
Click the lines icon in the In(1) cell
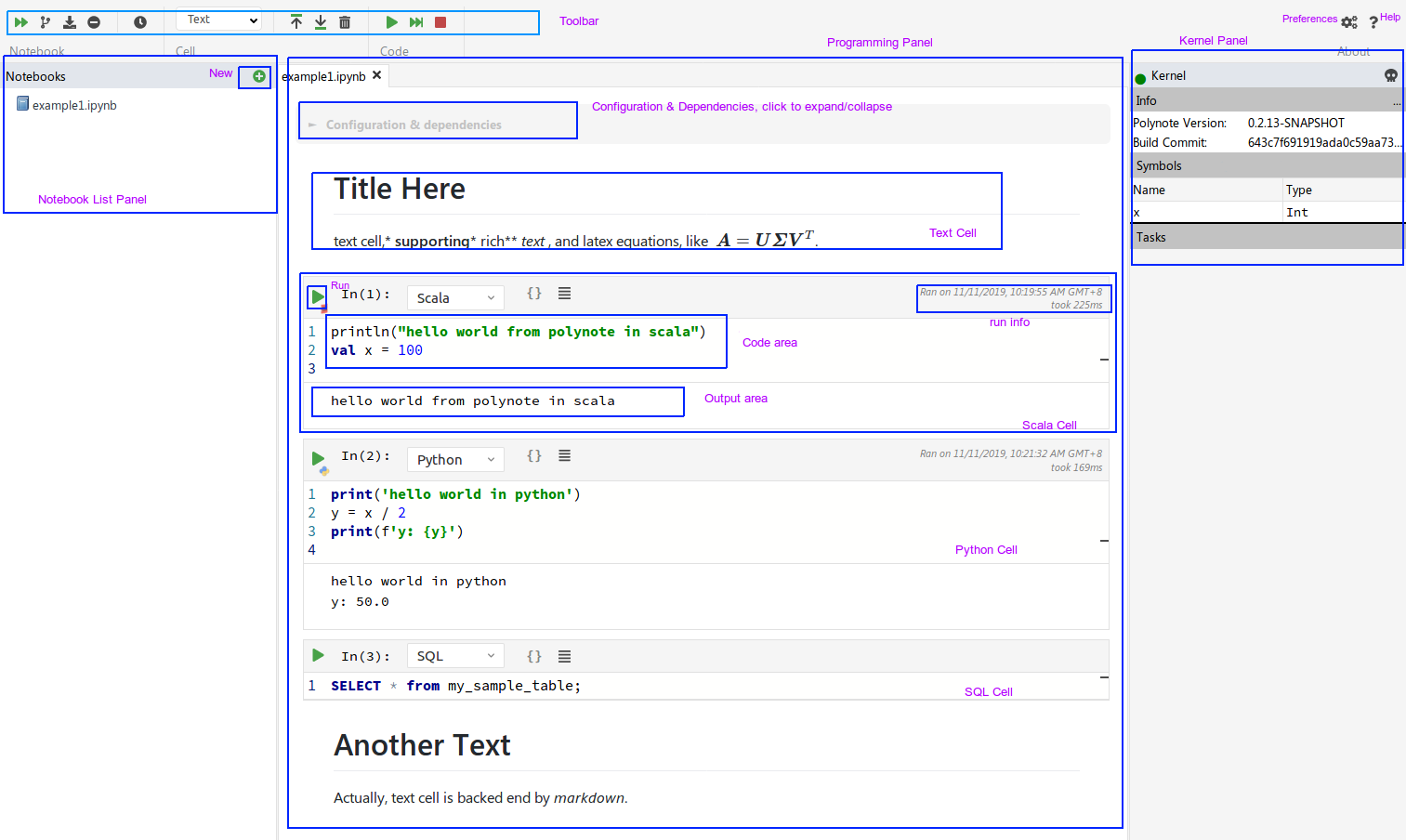pos(564,293)
